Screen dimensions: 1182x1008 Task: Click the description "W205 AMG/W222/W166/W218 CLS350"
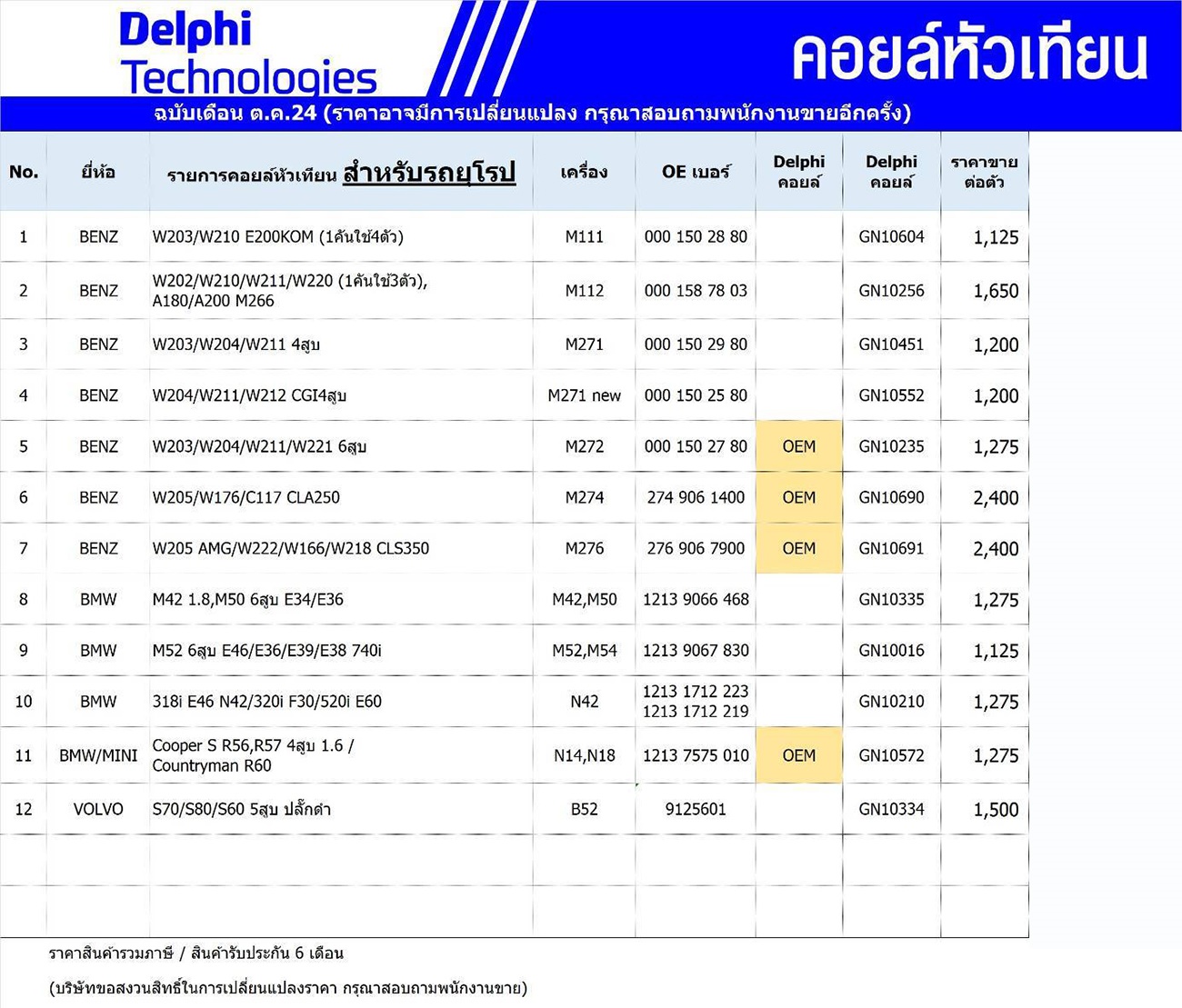(x=291, y=548)
